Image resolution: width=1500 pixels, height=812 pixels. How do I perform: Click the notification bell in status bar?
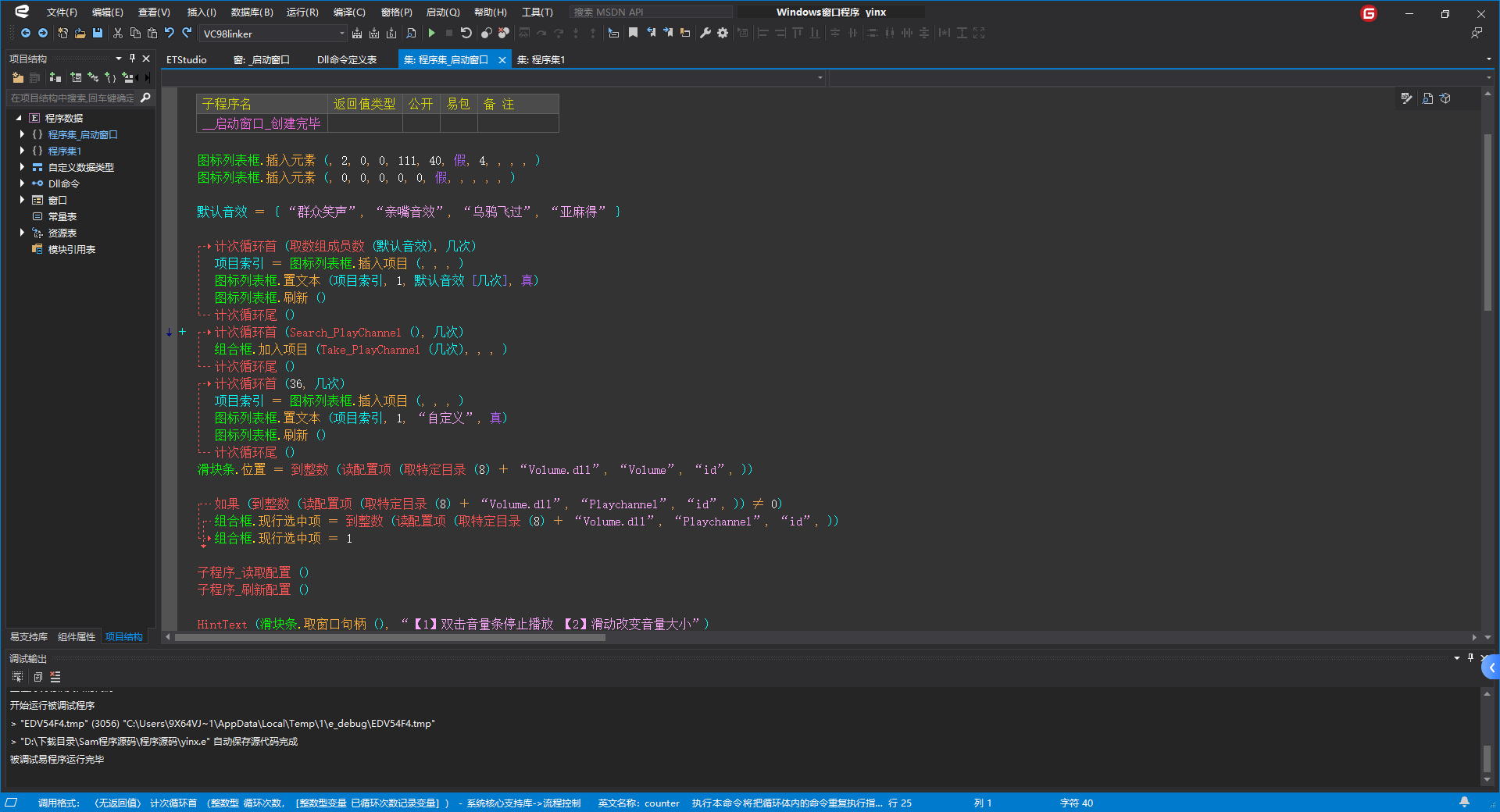(x=1465, y=802)
